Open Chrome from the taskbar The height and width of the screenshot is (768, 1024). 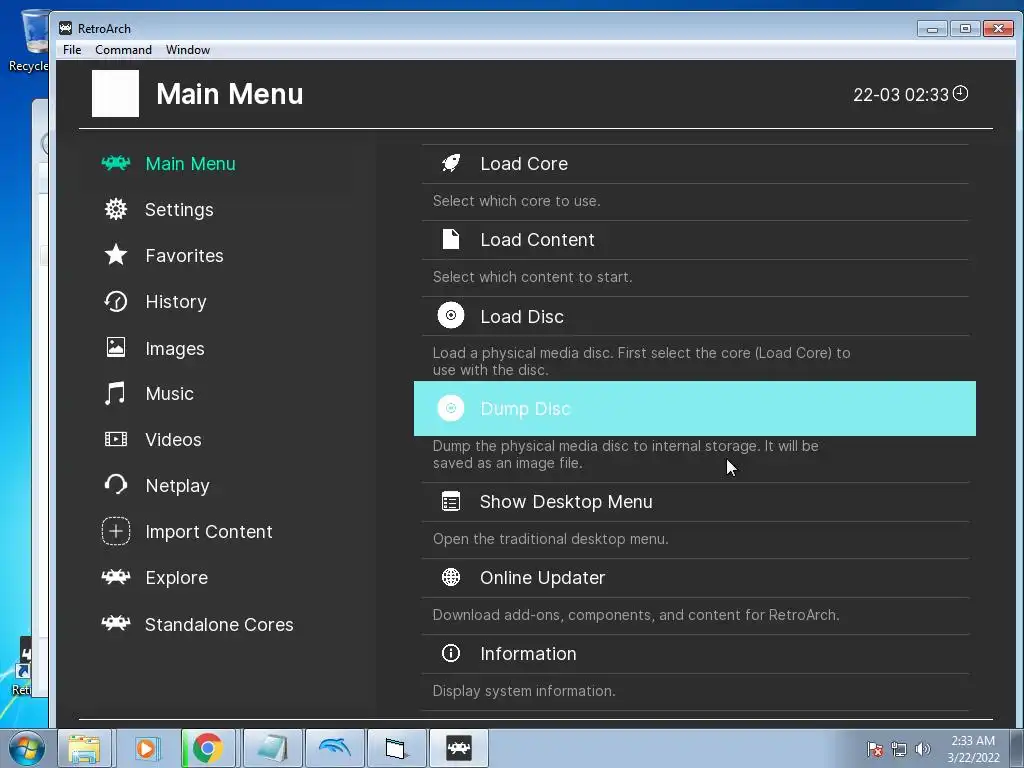[x=208, y=748]
